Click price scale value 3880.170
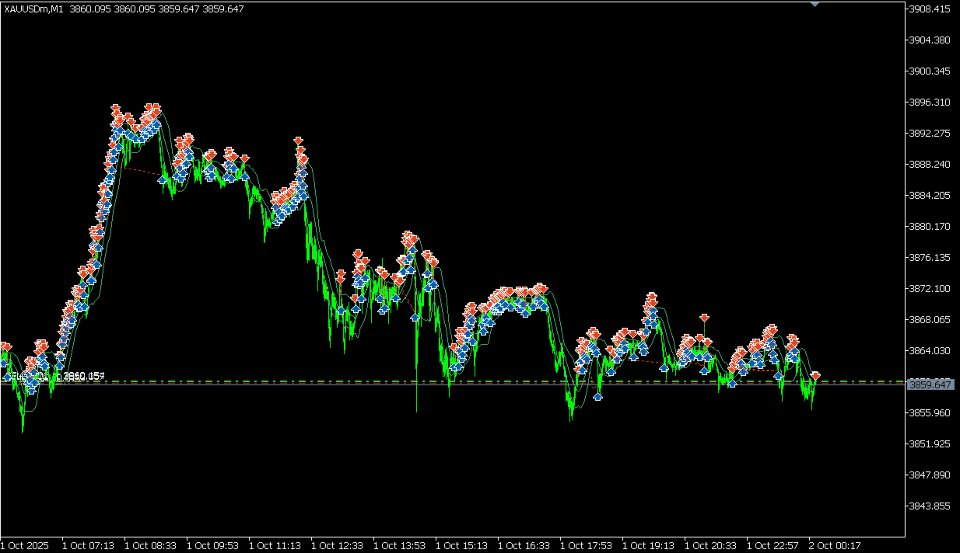This screenshot has width=960, height=553. pyautogui.click(x=931, y=227)
